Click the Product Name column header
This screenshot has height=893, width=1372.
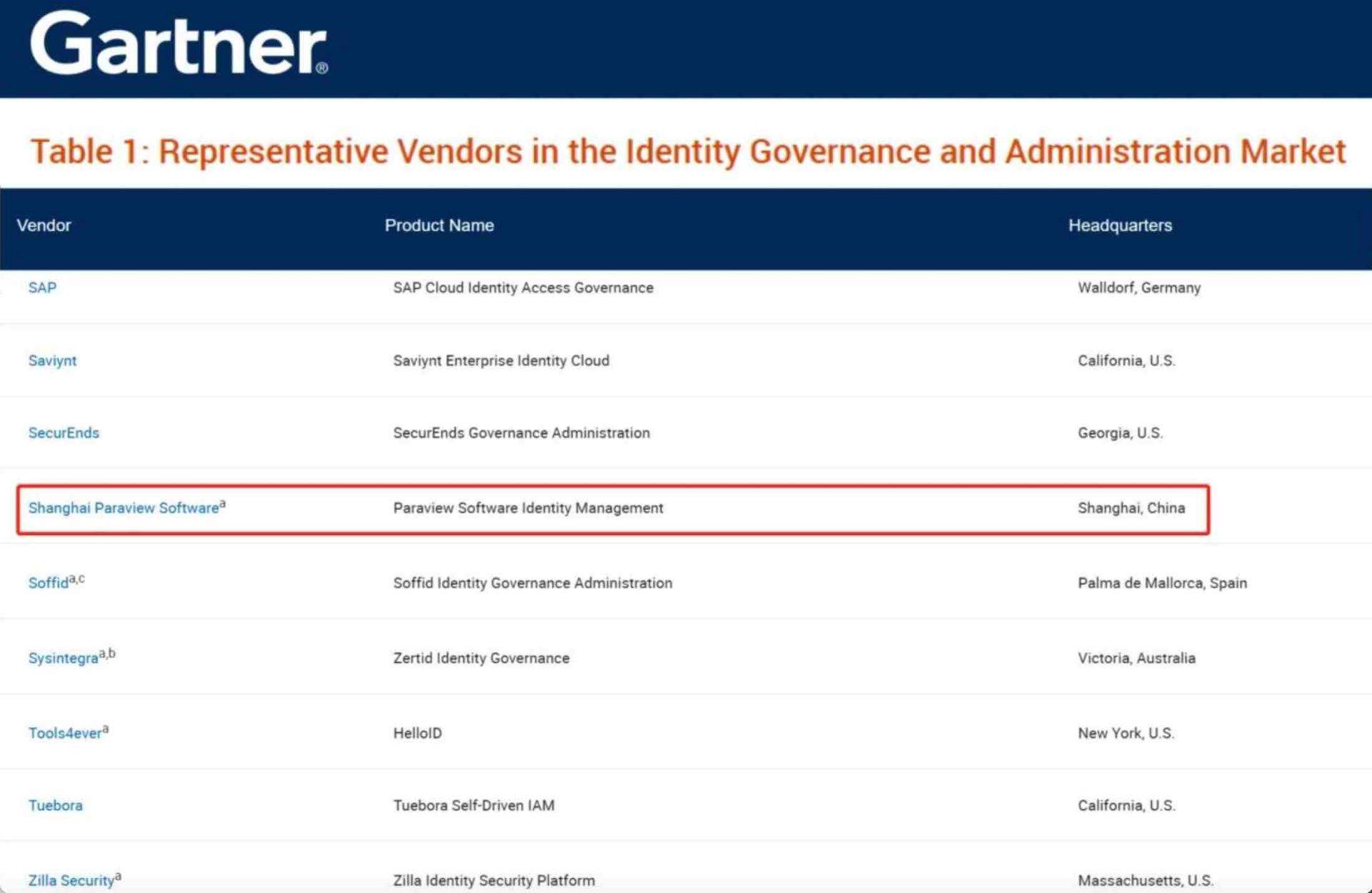439,225
